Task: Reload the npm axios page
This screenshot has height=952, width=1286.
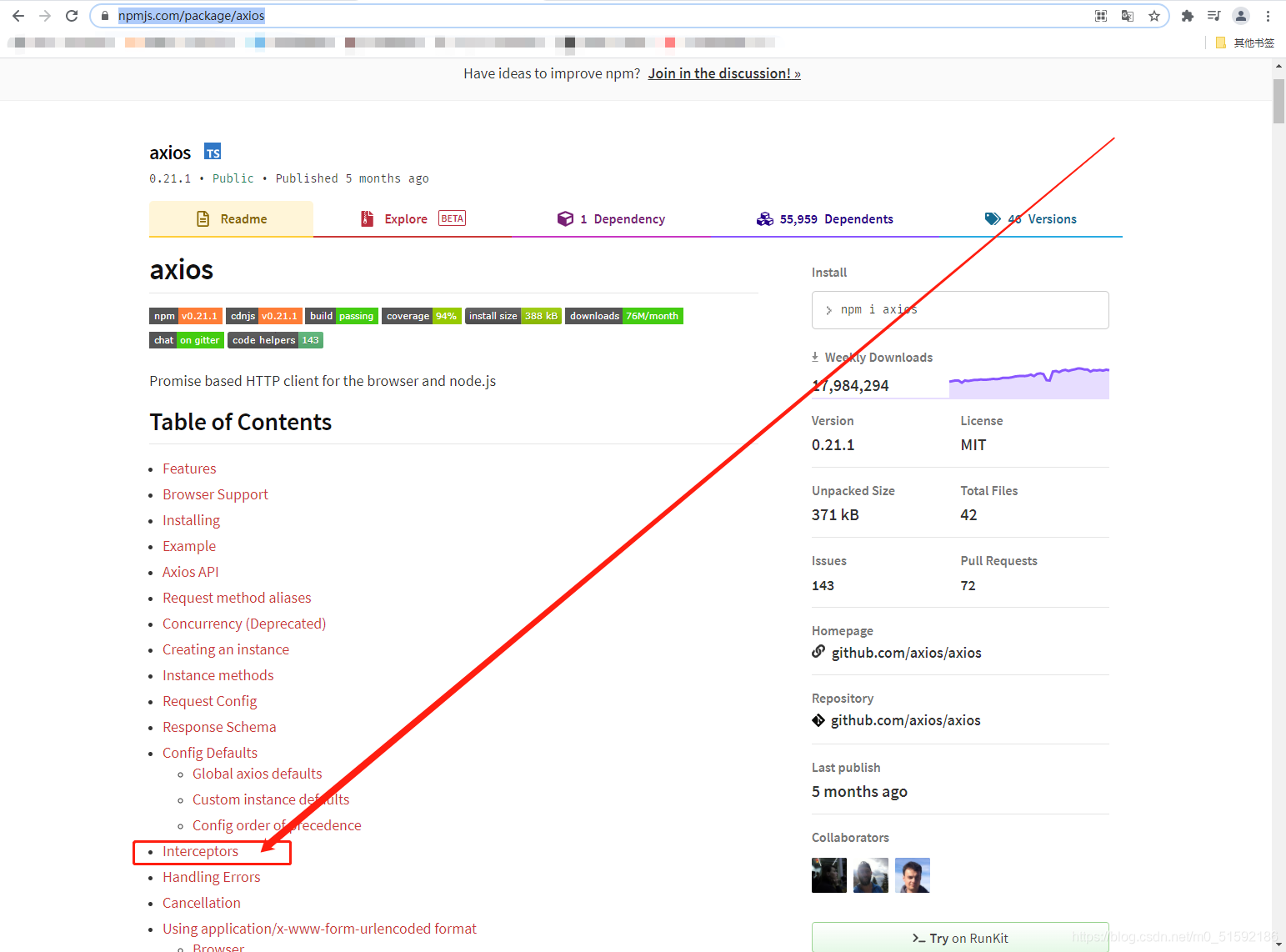Action: [72, 16]
